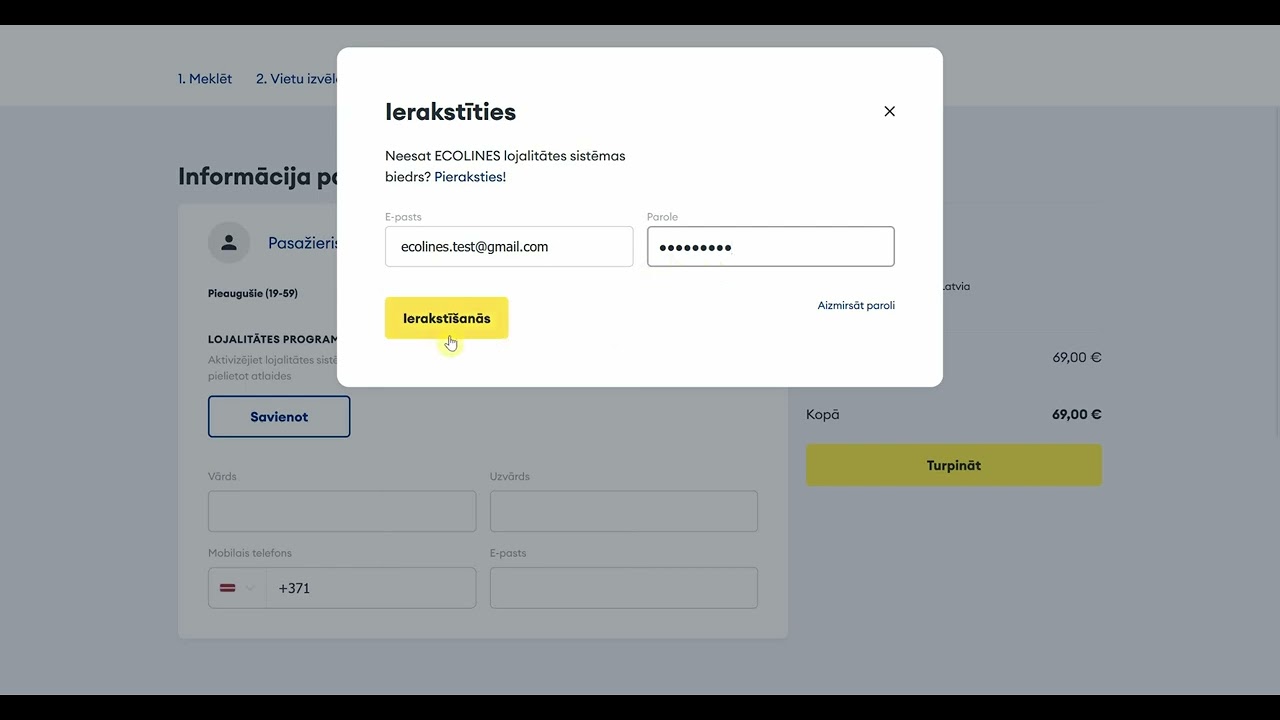Open the Pieraksties! registration link
1280x720 pixels.
point(470,177)
